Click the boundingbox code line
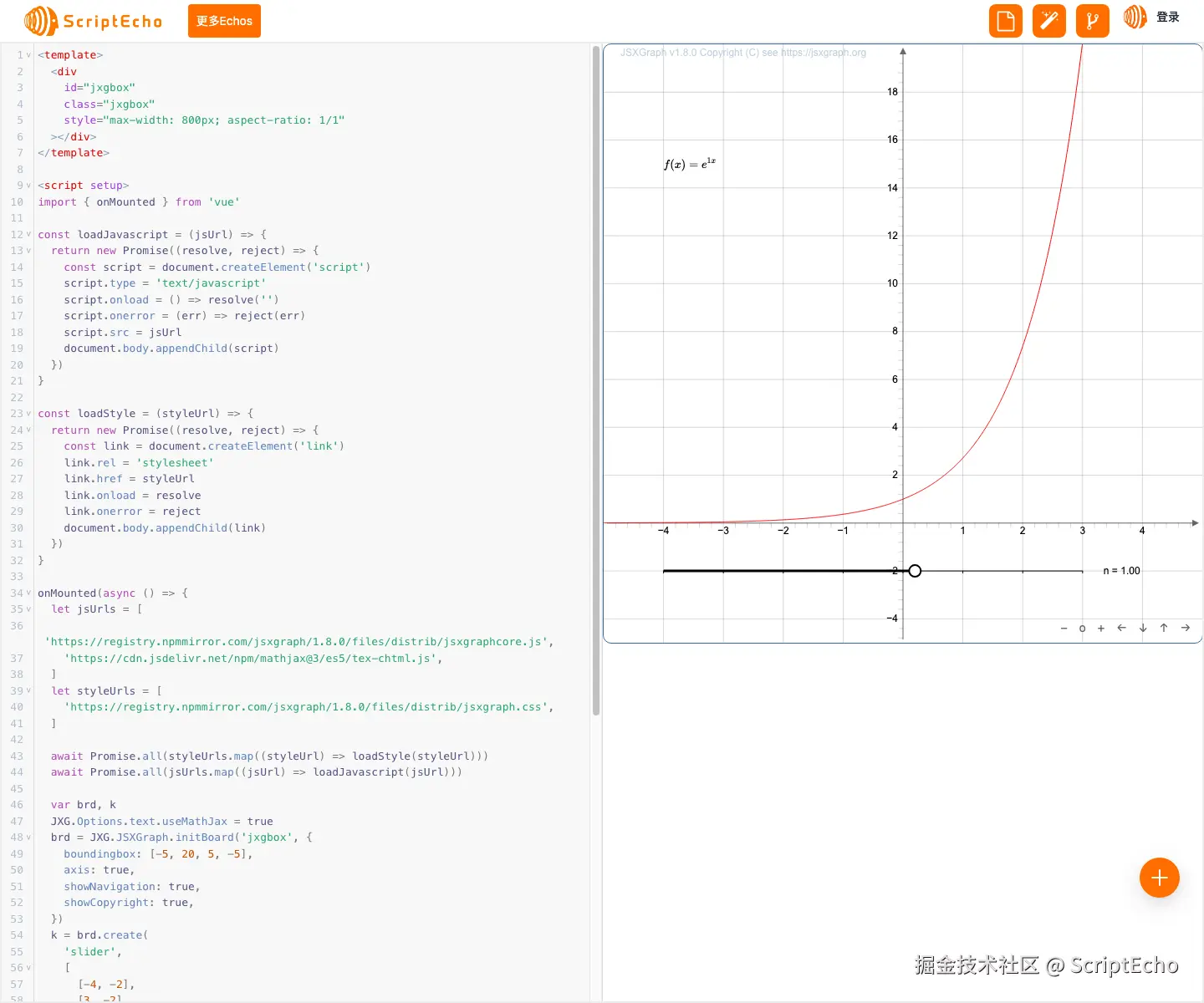Screen dimensions: 1204x1003 click(x=158, y=854)
